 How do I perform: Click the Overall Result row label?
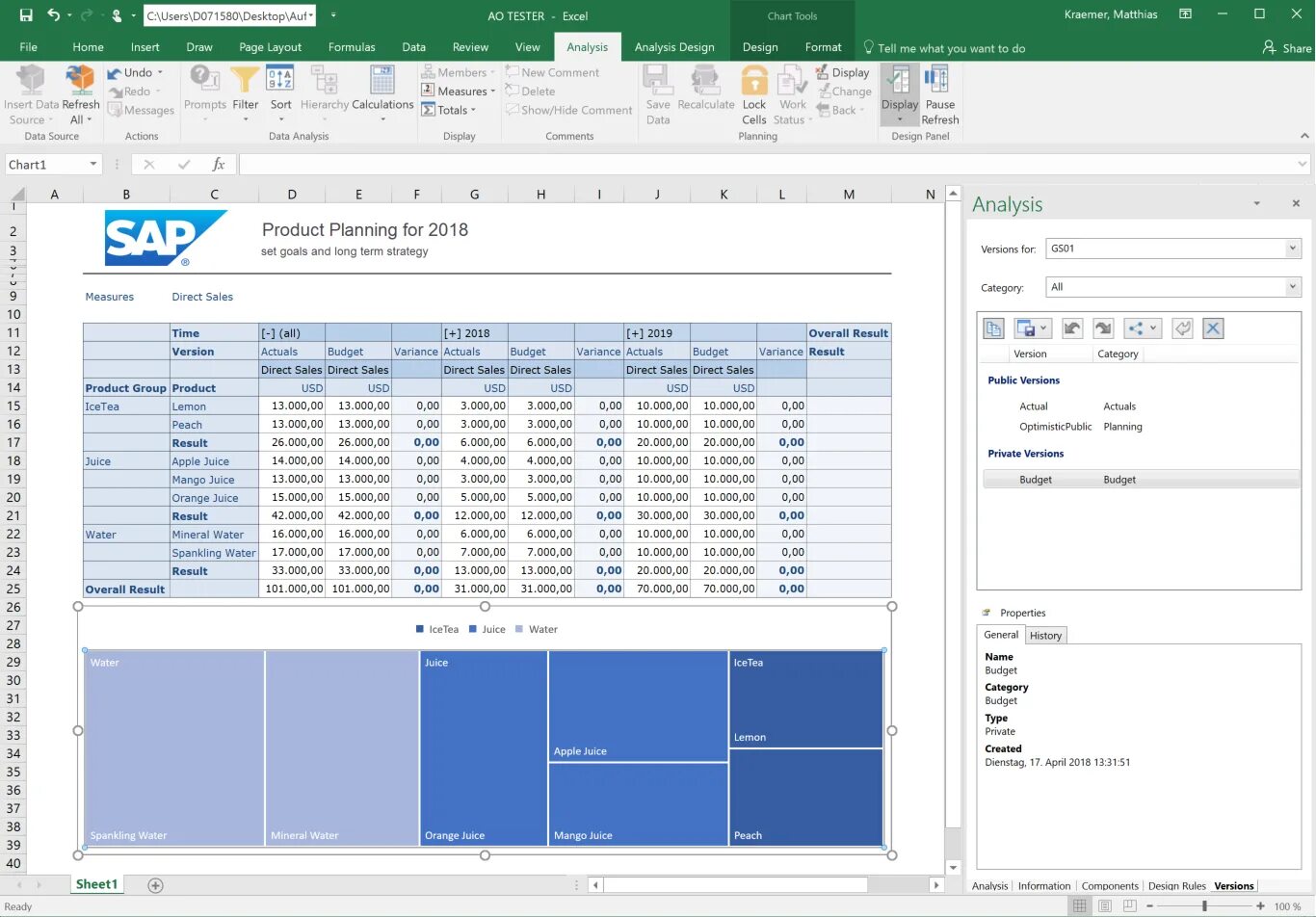(125, 589)
